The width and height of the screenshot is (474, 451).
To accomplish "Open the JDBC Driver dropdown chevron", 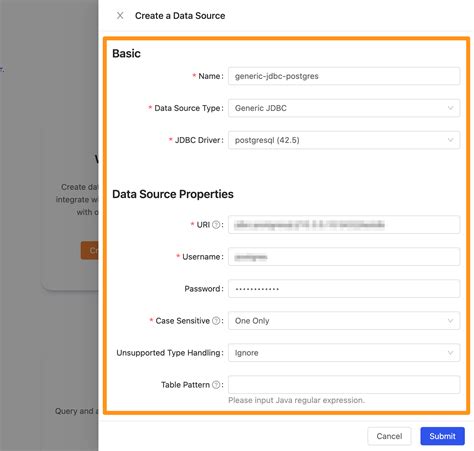I will (x=450, y=140).
